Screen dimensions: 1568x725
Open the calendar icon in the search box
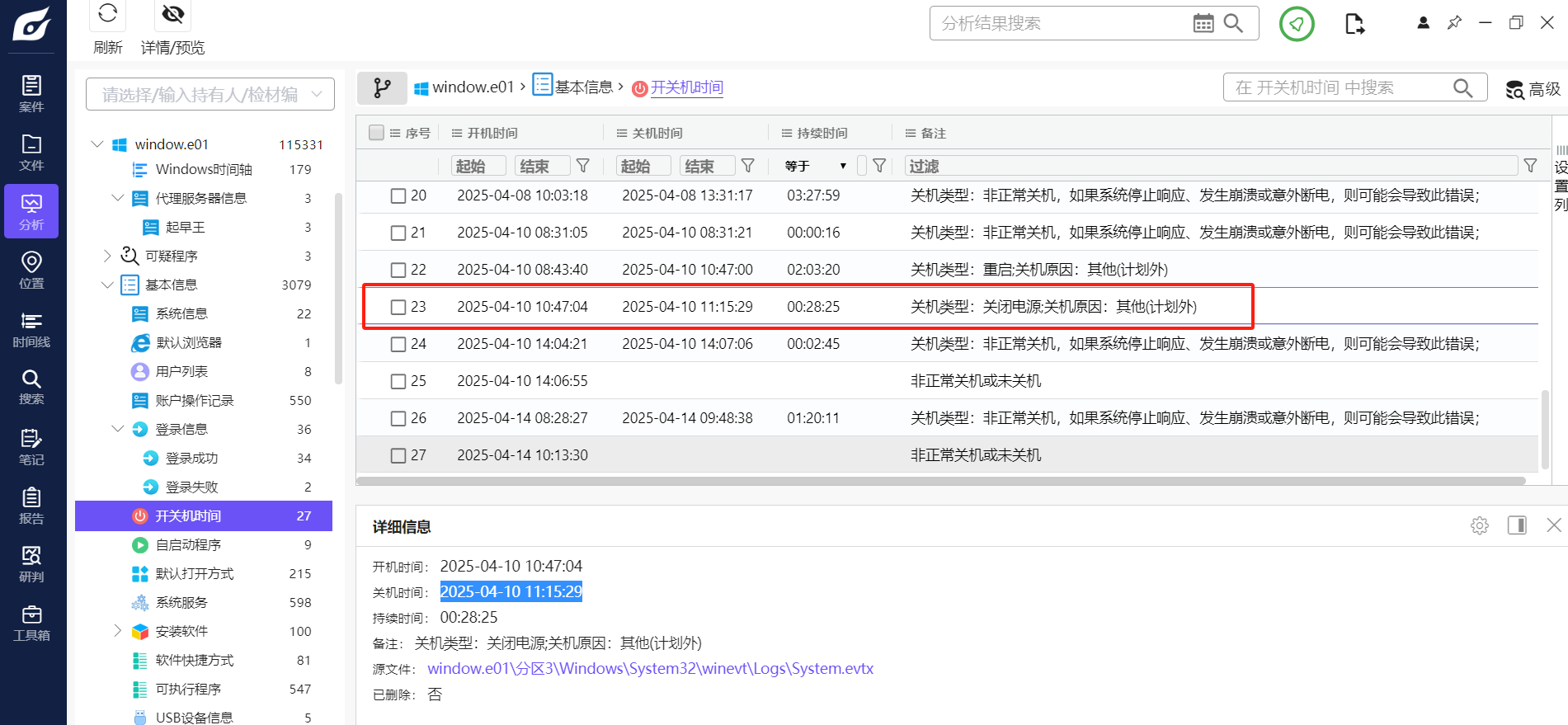(x=1203, y=23)
